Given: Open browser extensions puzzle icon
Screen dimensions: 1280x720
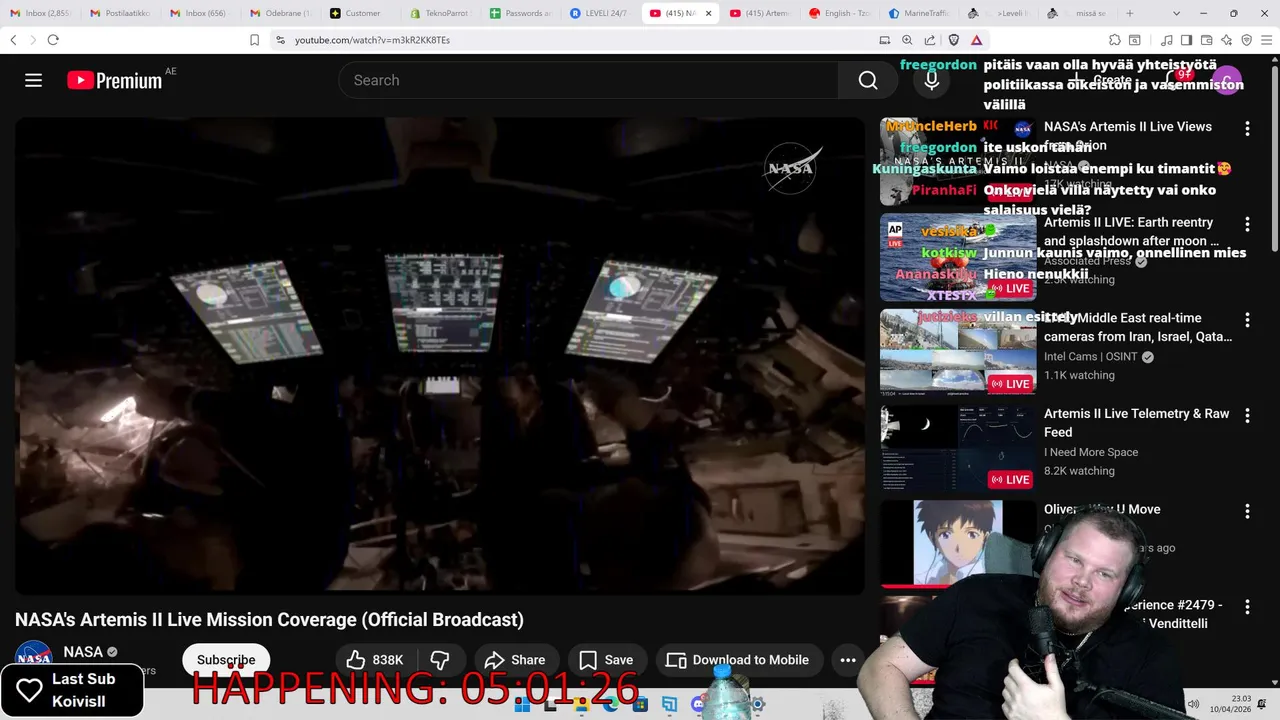Looking at the screenshot, I should (1114, 40).
